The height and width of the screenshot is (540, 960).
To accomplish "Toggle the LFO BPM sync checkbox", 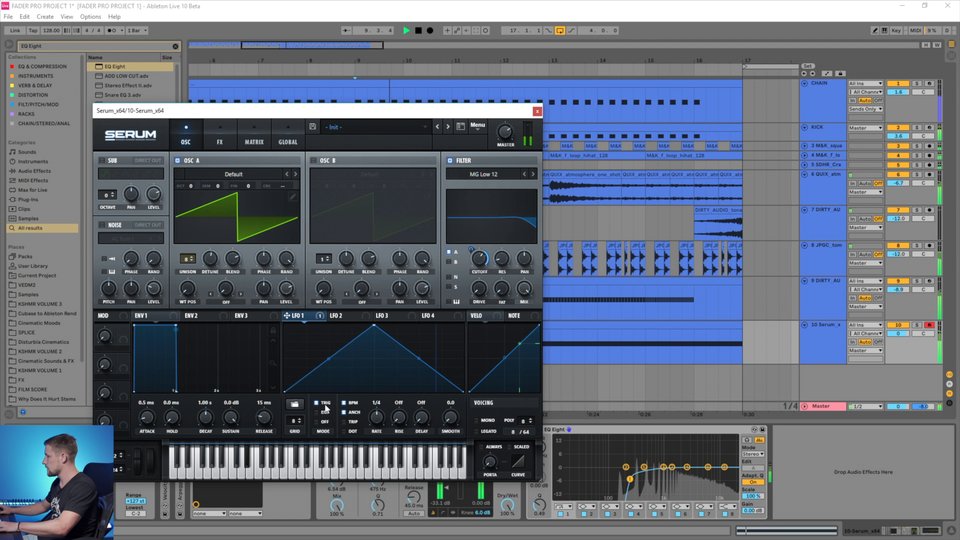I will [x=344, y=403].
